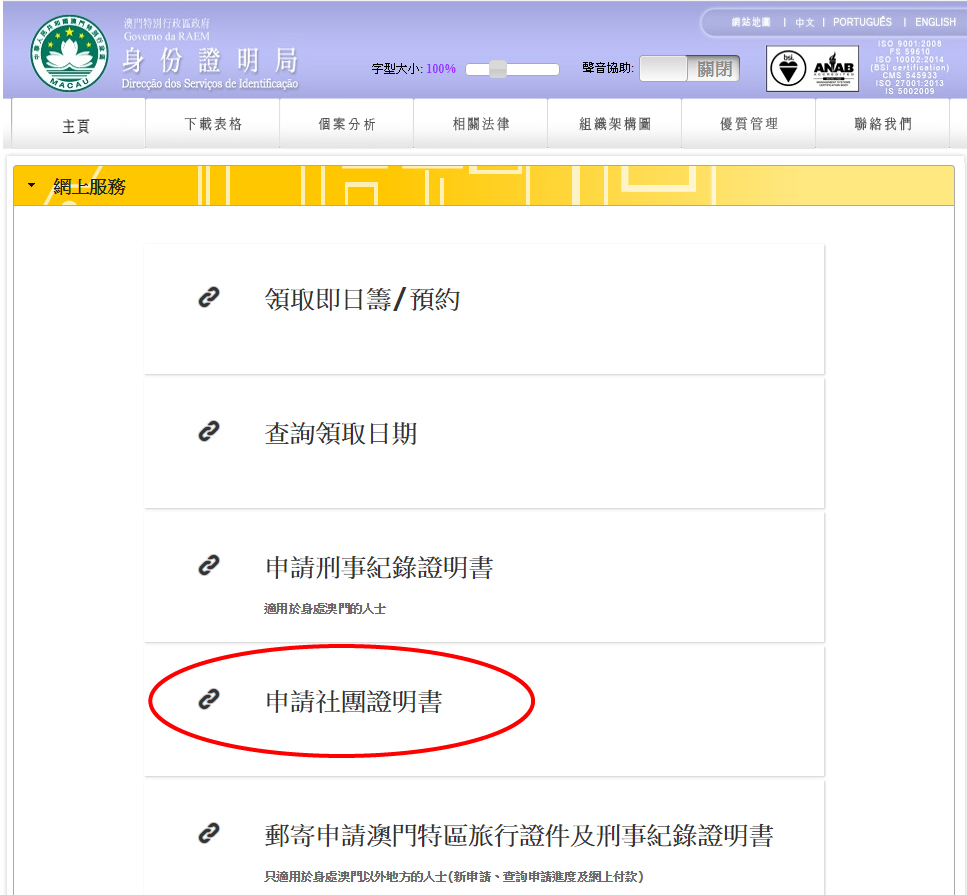967x895 pixels.
Task: Toggle the 聲音協助 sound assistance switch
Action: point(689,68)
